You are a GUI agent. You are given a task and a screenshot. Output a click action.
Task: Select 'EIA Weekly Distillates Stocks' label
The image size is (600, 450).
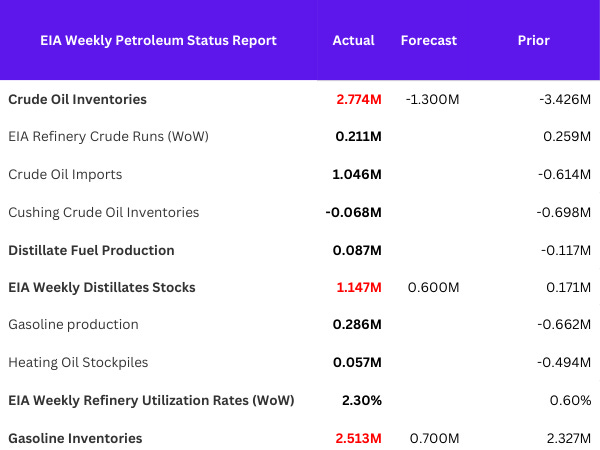tap(102, 287)
